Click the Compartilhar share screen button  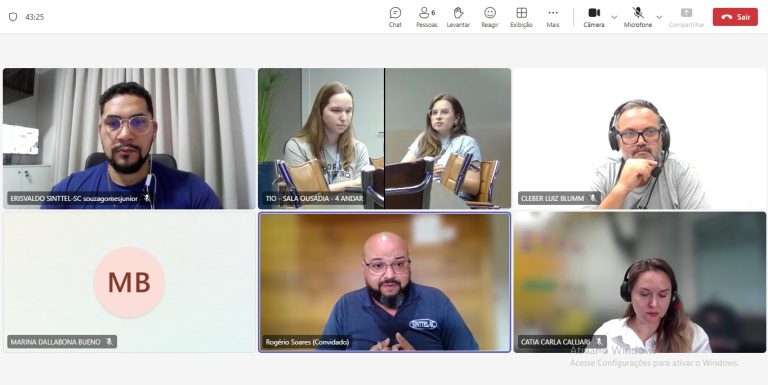click(686, 17)
